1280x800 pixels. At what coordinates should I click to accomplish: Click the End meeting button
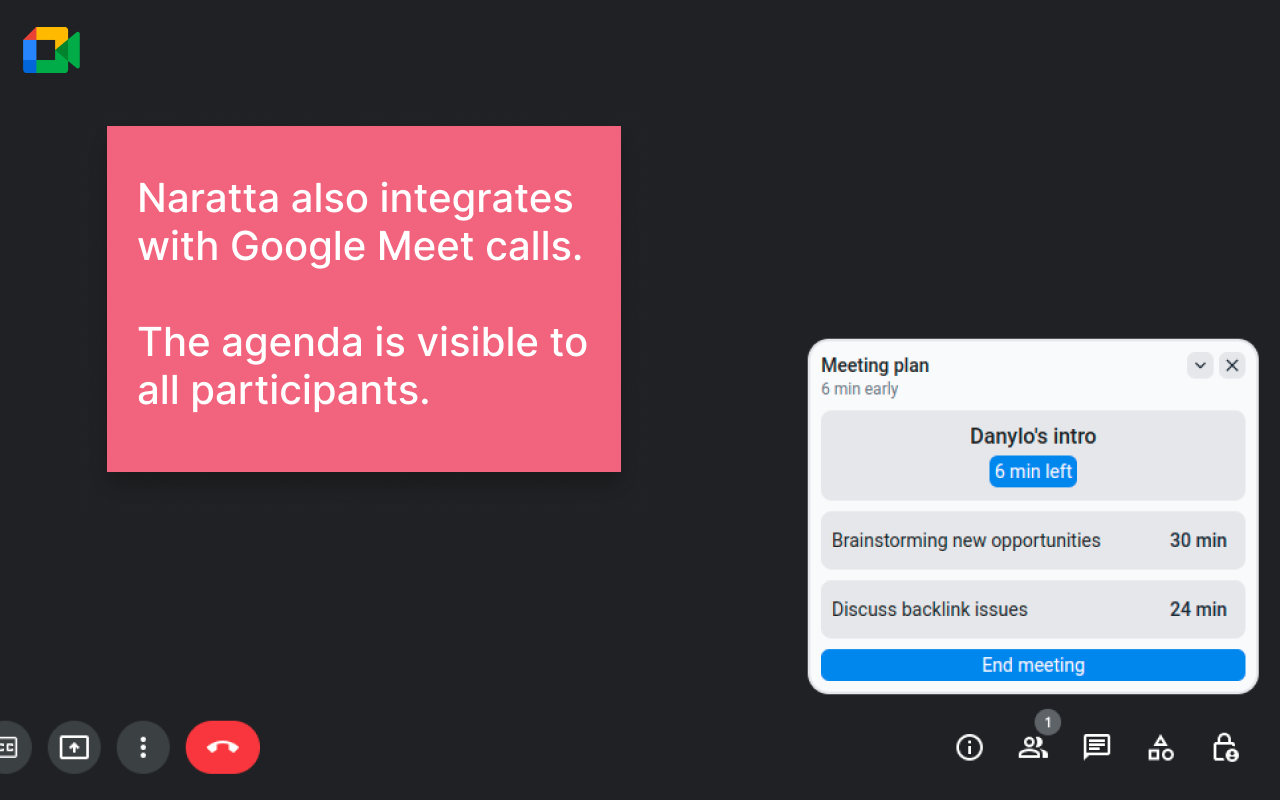[x=1033, y=665]
